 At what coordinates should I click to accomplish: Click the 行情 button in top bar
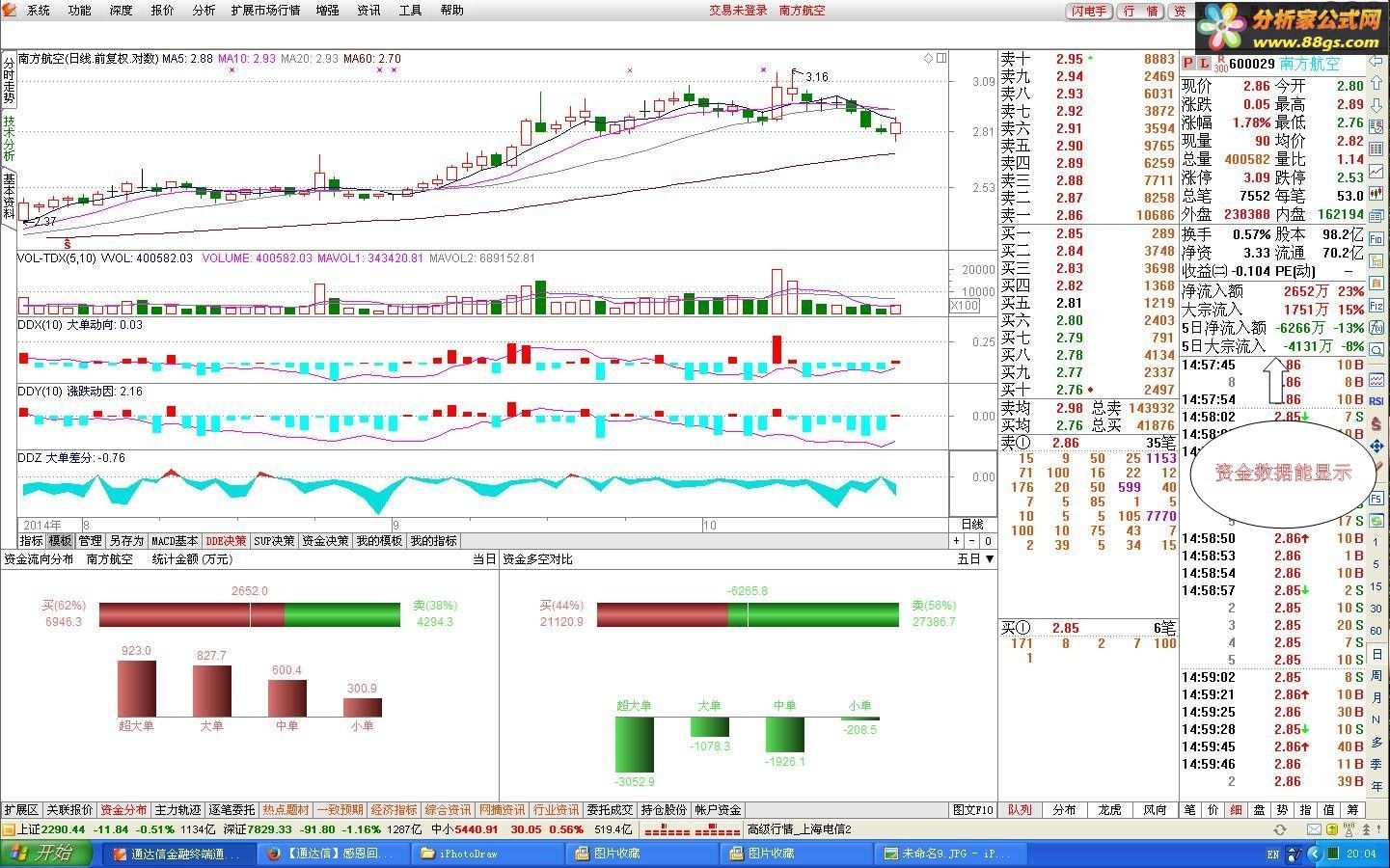(x=1142, y=11)
